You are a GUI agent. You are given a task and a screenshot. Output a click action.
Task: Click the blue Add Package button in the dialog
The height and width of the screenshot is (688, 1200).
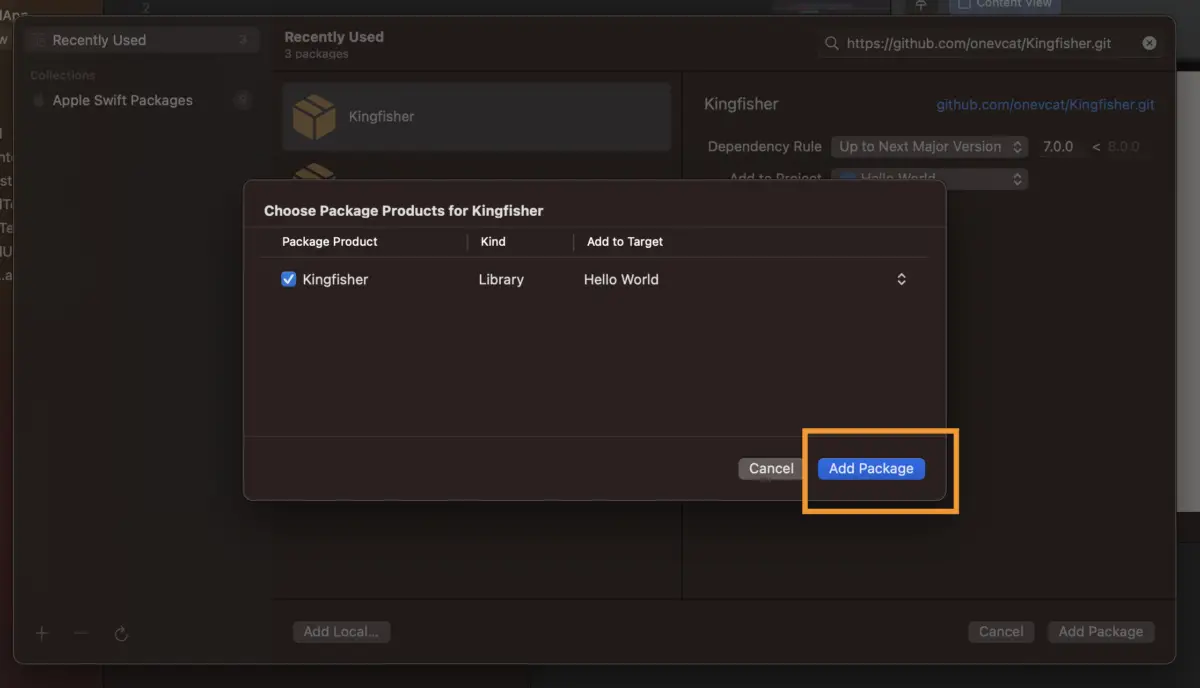coord(871,468)
